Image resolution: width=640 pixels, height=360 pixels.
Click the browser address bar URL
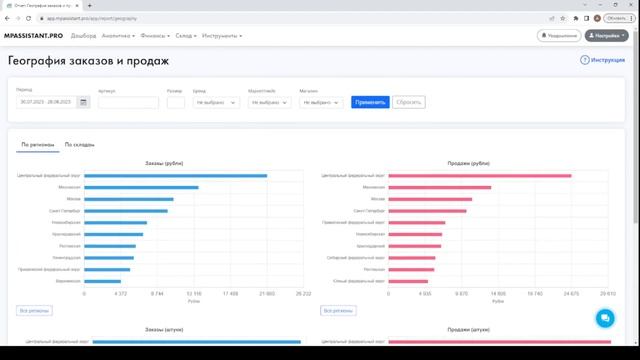point(91,18)
